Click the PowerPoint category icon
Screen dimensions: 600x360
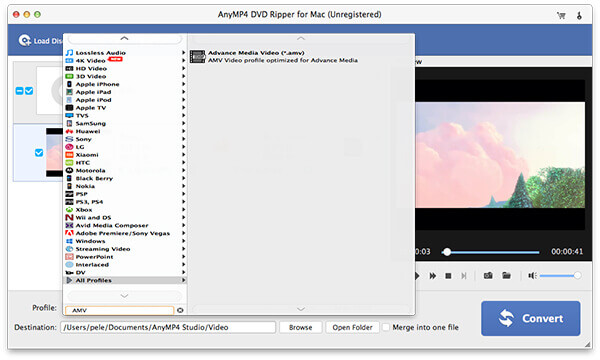(69, 257)
